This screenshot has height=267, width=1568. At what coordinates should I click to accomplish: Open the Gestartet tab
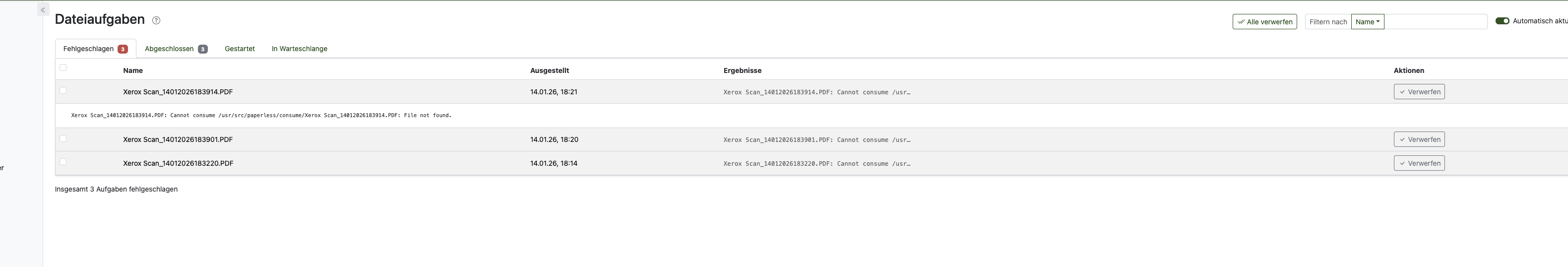tap(239, 49)
